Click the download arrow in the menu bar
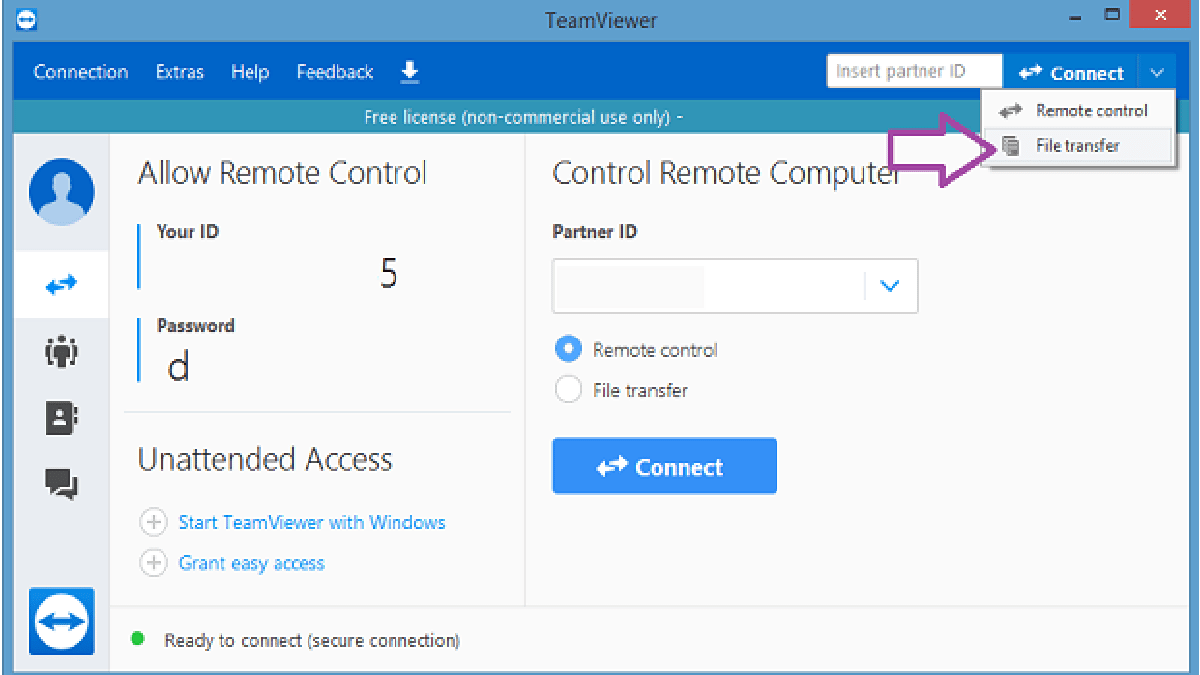The height and width of the screenshot is (675, 1200). 409,71
